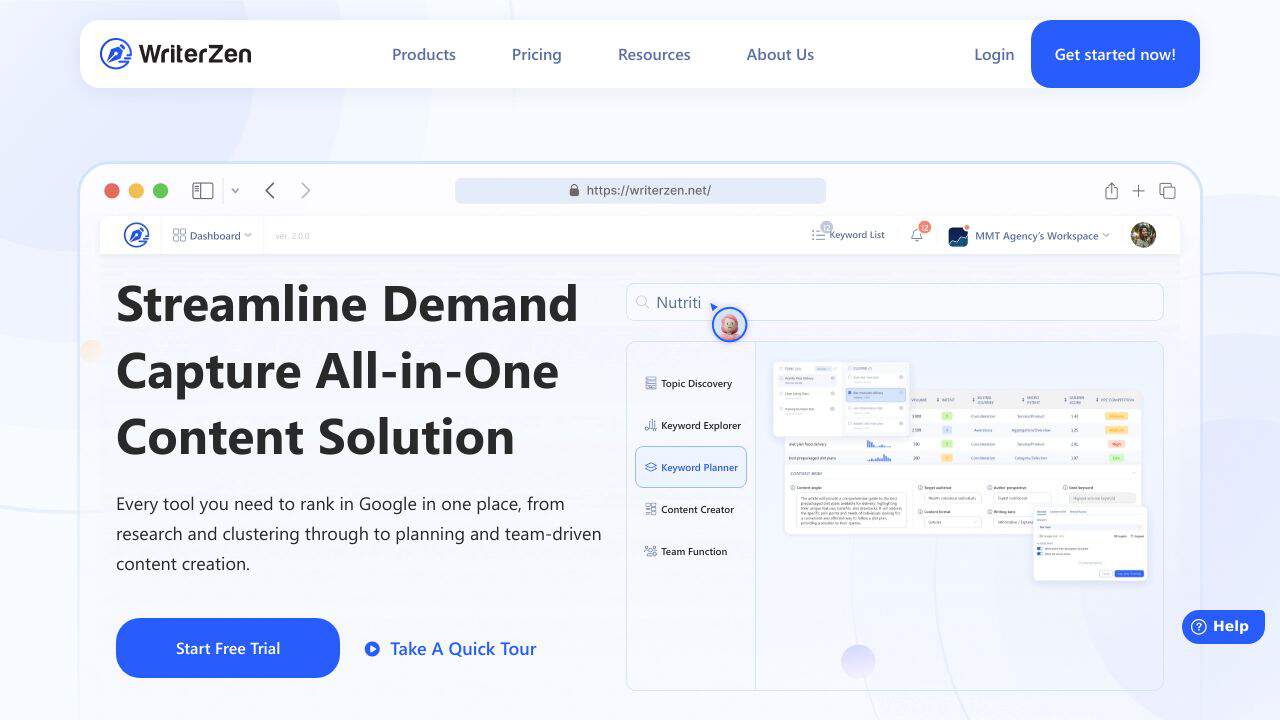Click the green Low competition badge
1280x720 pixels.
(1116, 458)
